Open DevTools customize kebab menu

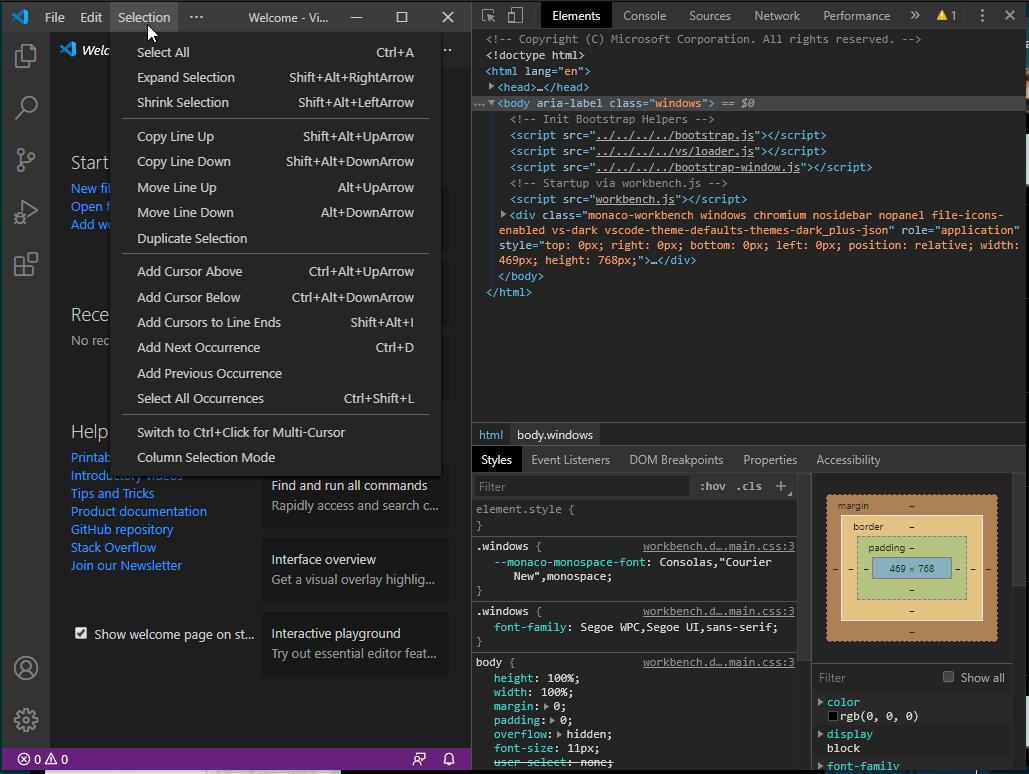pos(982,16)
